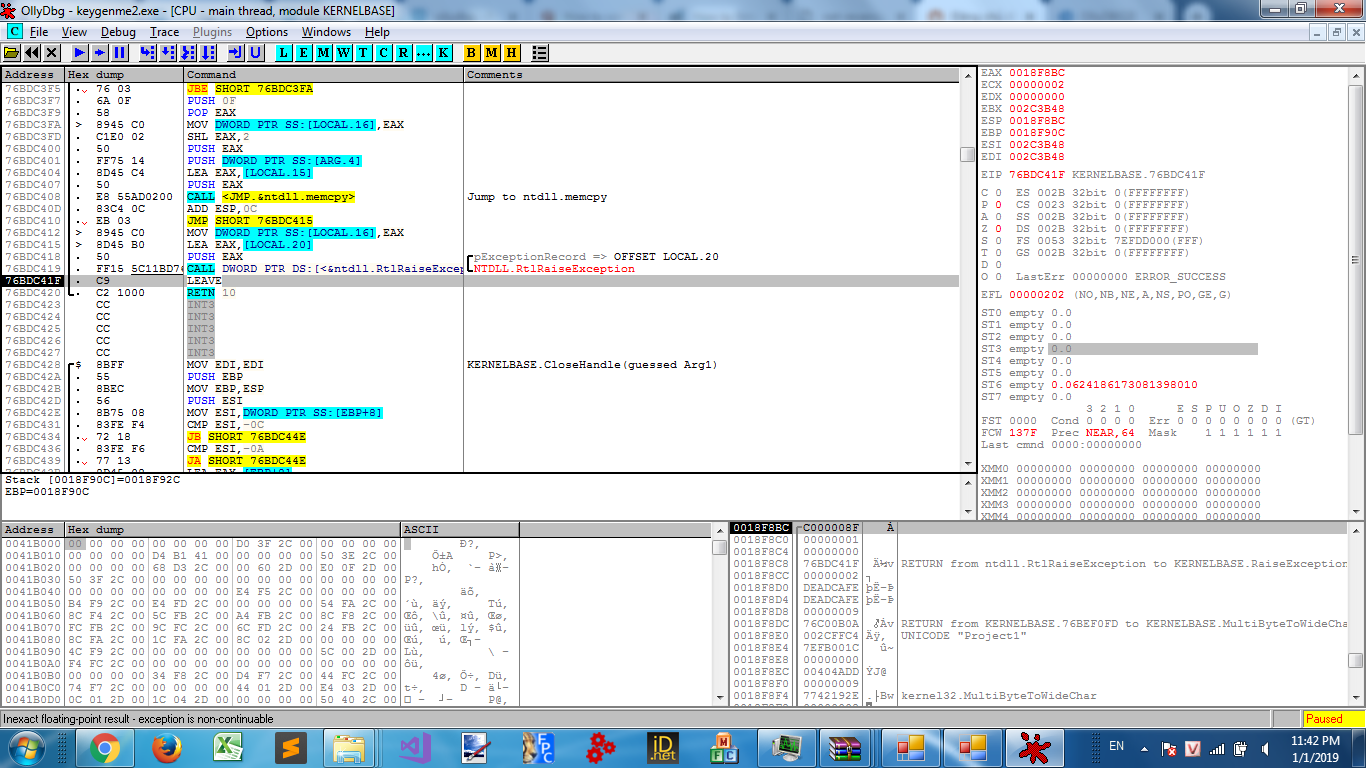Screen dimensions: 1366x768
Task: Step over using the toolbar icon
Action: 168,52
